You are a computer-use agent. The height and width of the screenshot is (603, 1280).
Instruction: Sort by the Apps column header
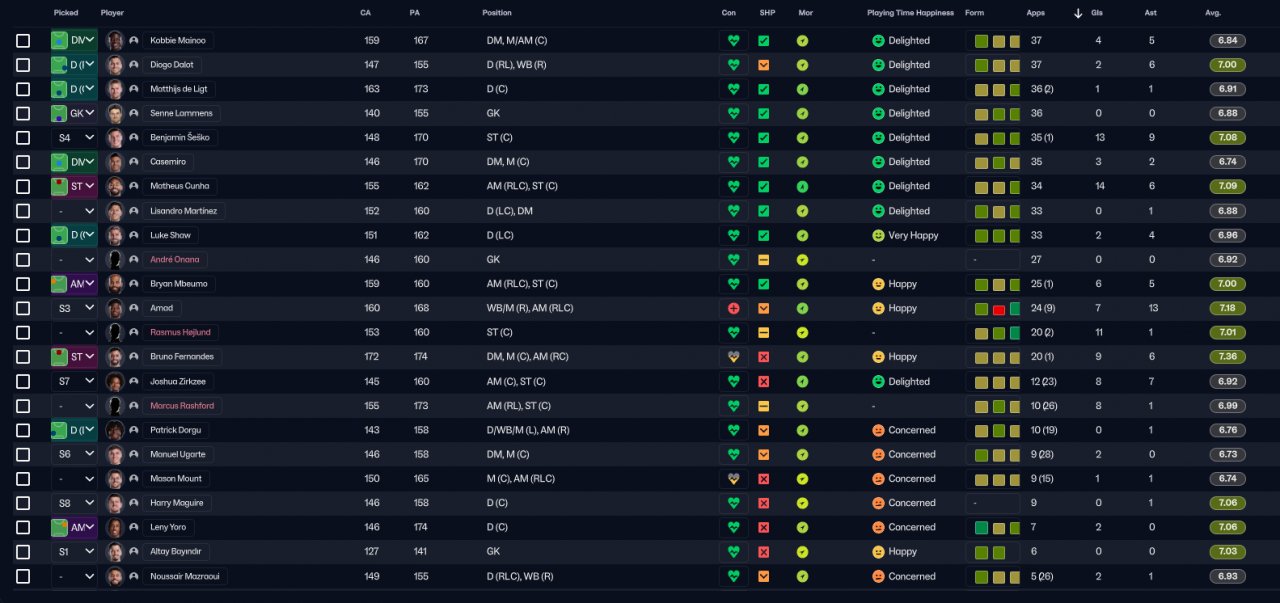coord(1036,13)
